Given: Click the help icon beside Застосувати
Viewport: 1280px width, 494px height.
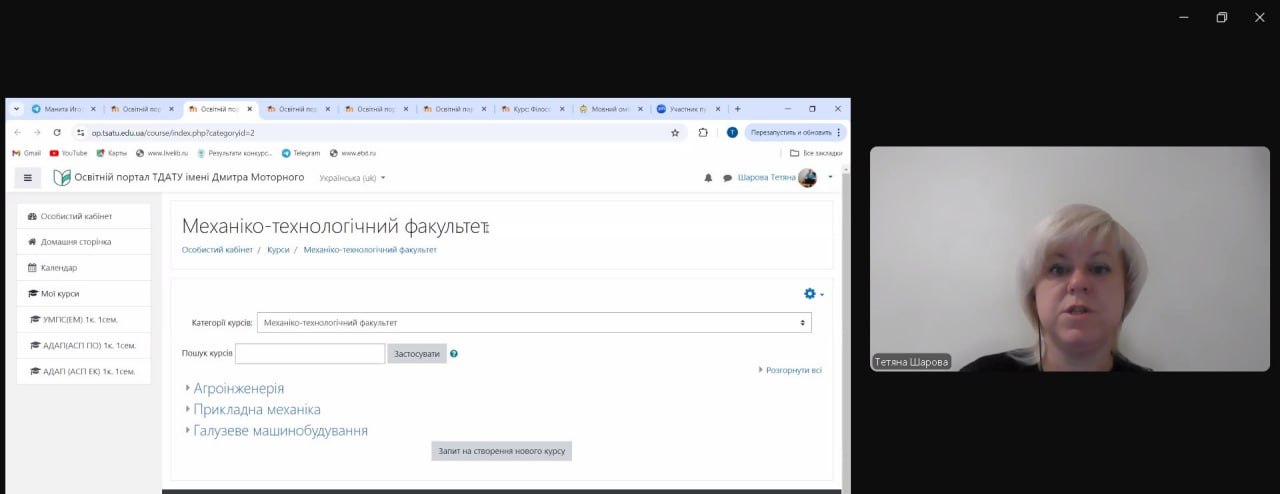Looking at the screenshot, I should (454, 353).
